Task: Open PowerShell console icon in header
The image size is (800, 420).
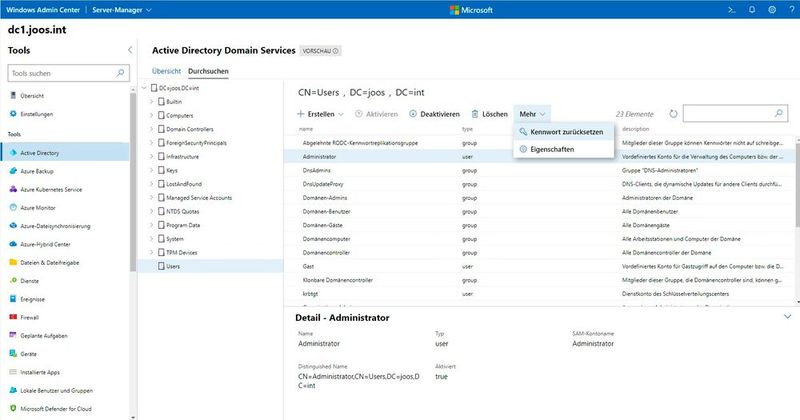Action: (731, 10)
